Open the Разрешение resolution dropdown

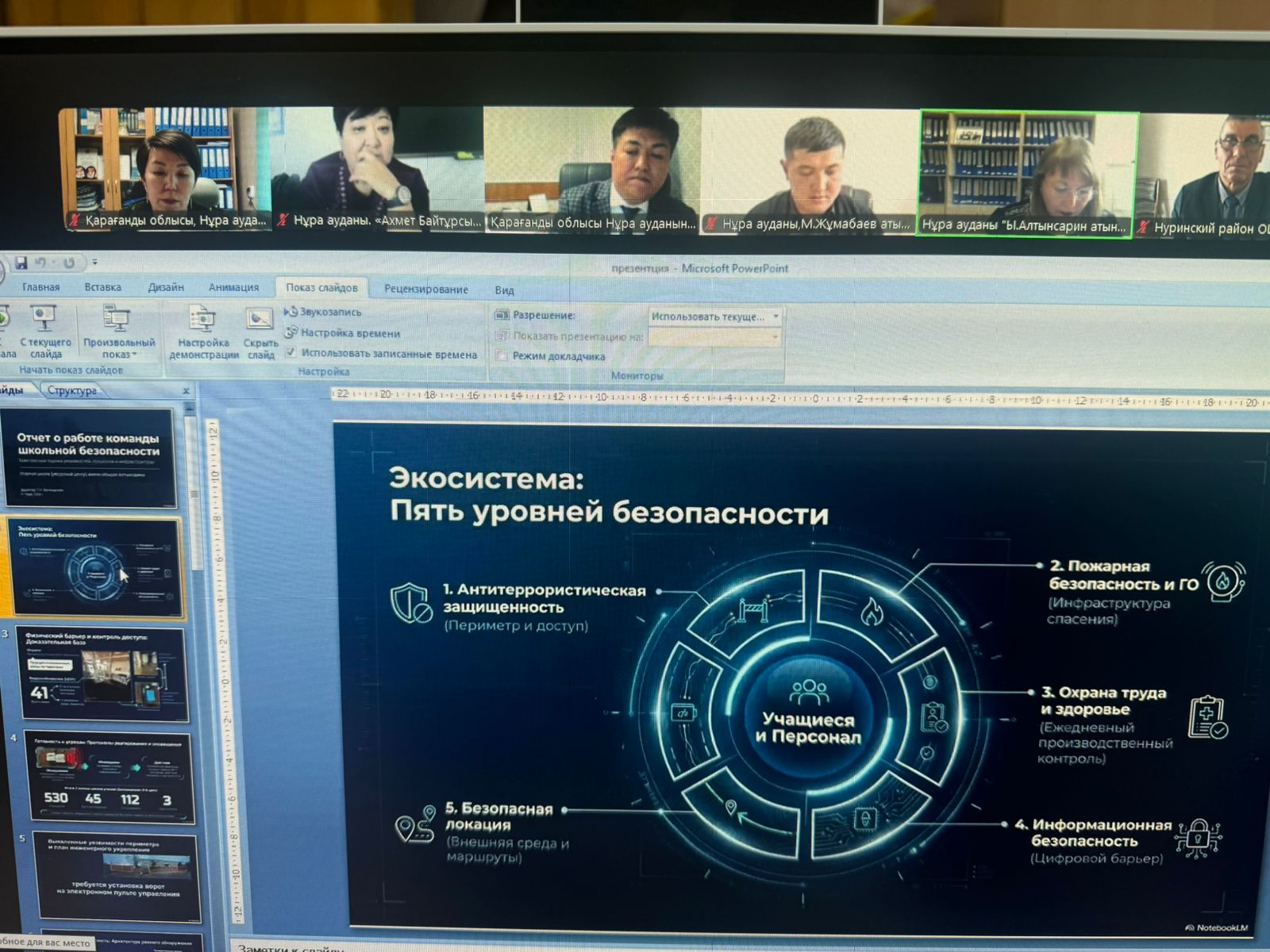pyautogui.click(x=775, y=317)
